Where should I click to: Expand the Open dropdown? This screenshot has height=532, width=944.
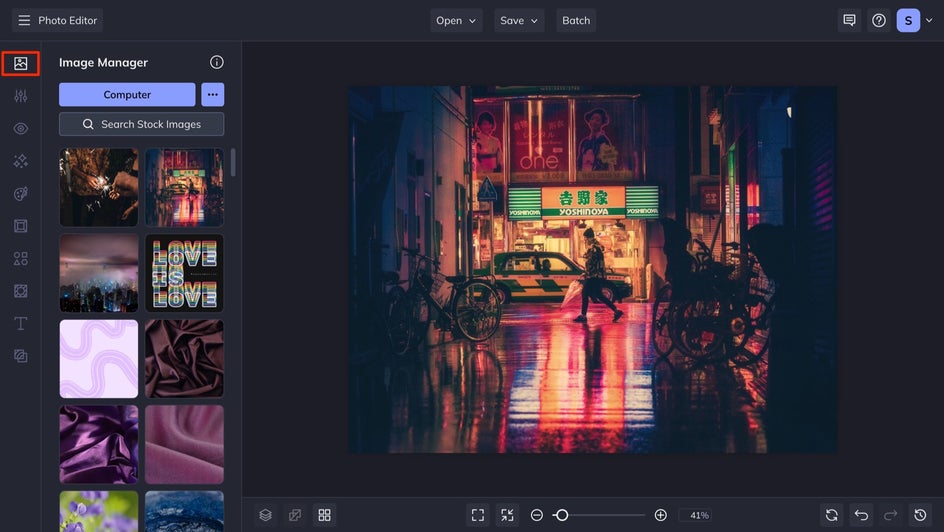pyautogui.click(x=456, y=20)
